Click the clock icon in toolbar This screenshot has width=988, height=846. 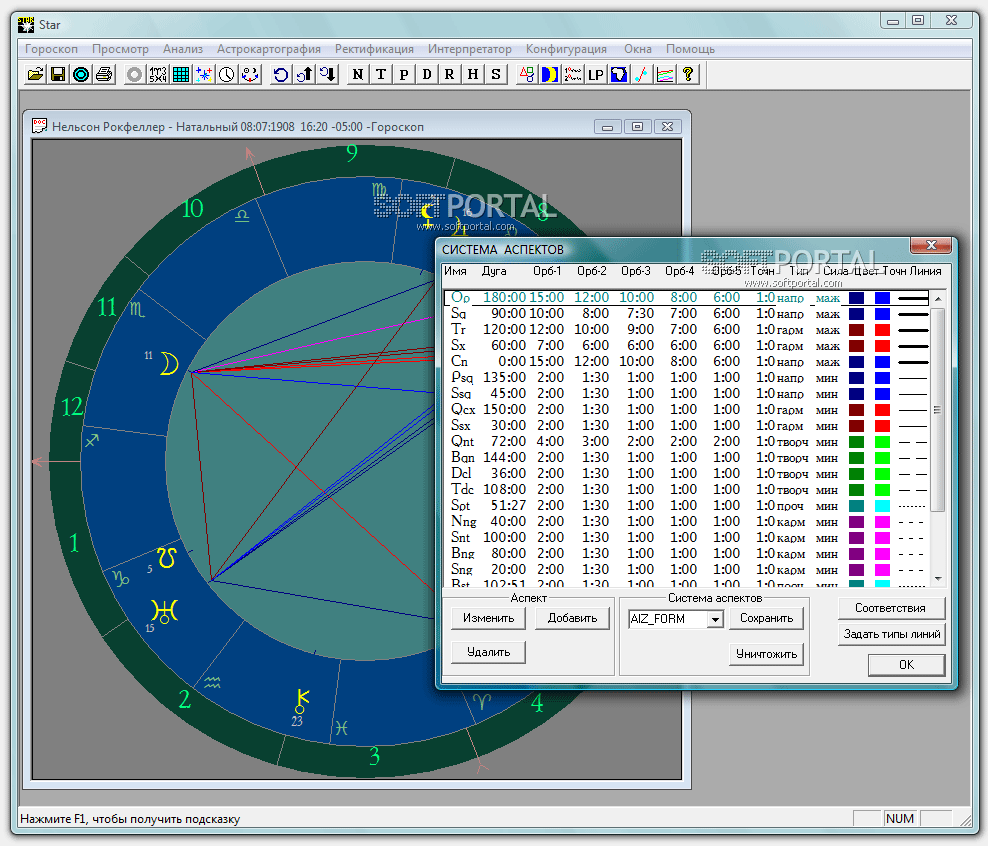(227, 74)
